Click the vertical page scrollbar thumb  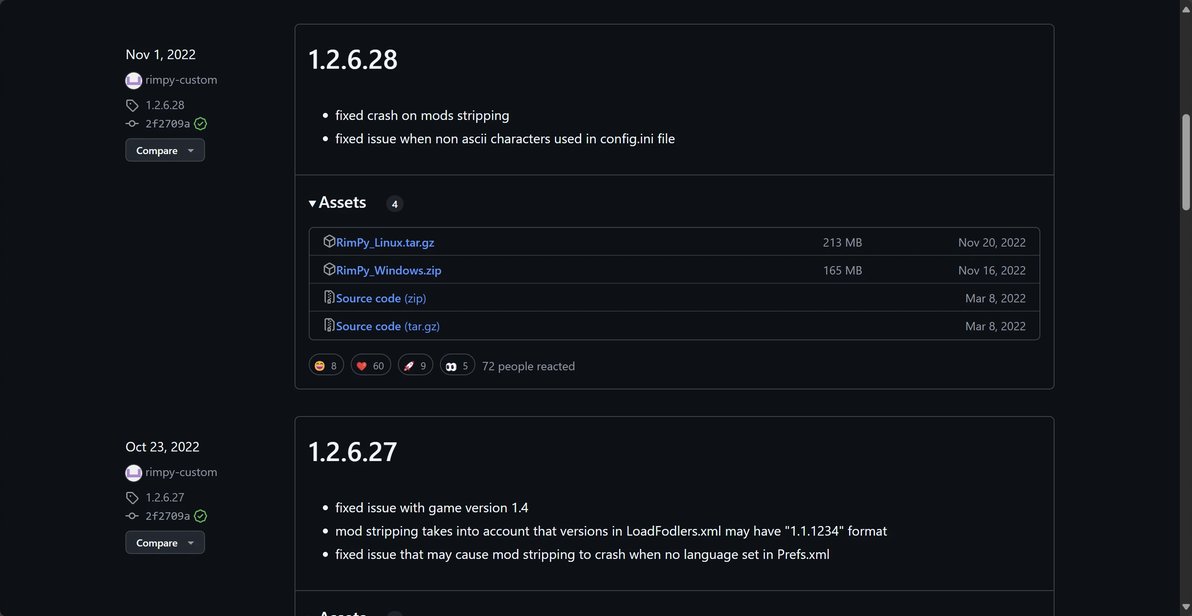pyautogui.click(x=1186, y=160)
